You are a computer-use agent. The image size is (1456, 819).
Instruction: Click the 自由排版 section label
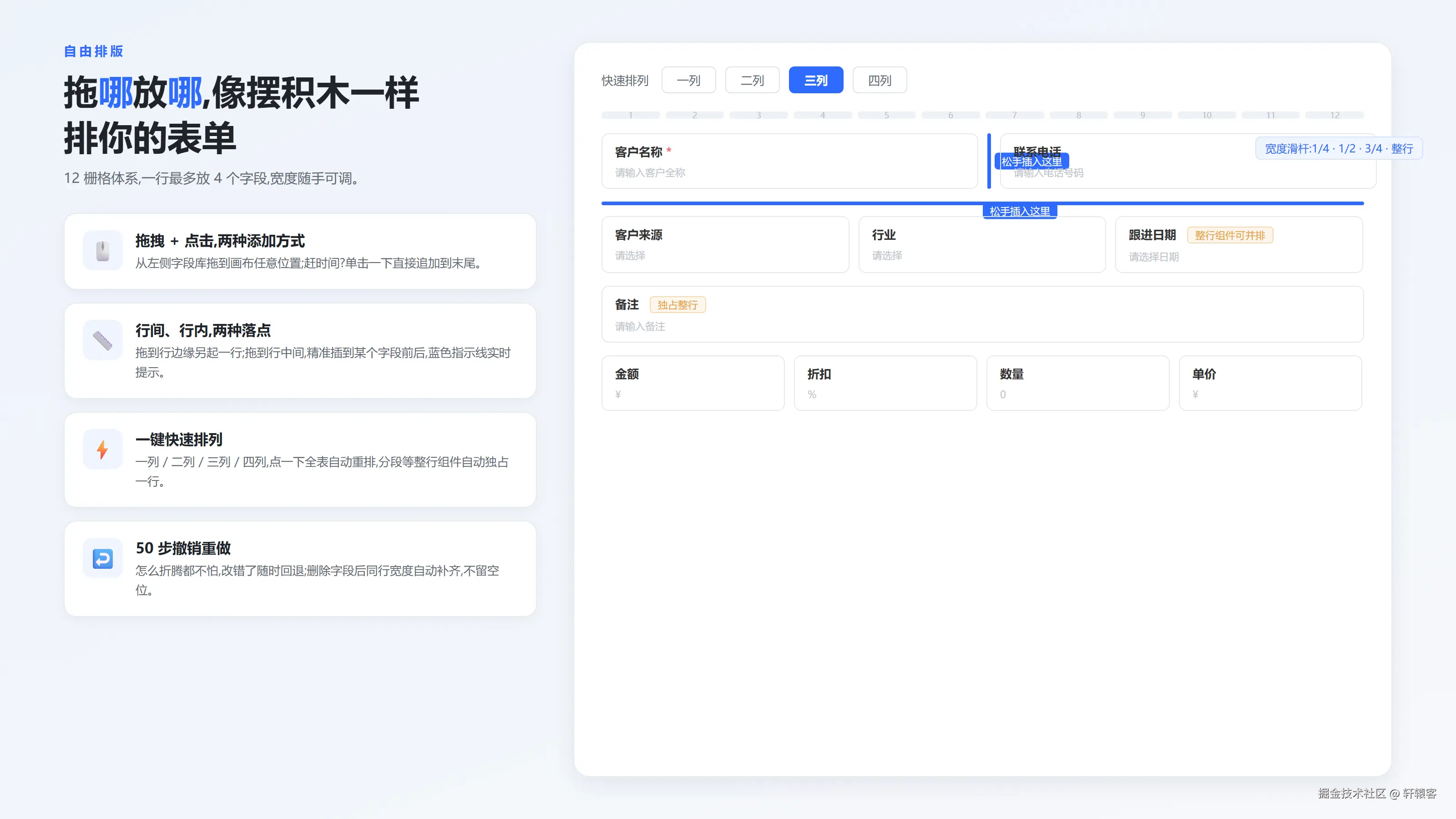(94, 51)
